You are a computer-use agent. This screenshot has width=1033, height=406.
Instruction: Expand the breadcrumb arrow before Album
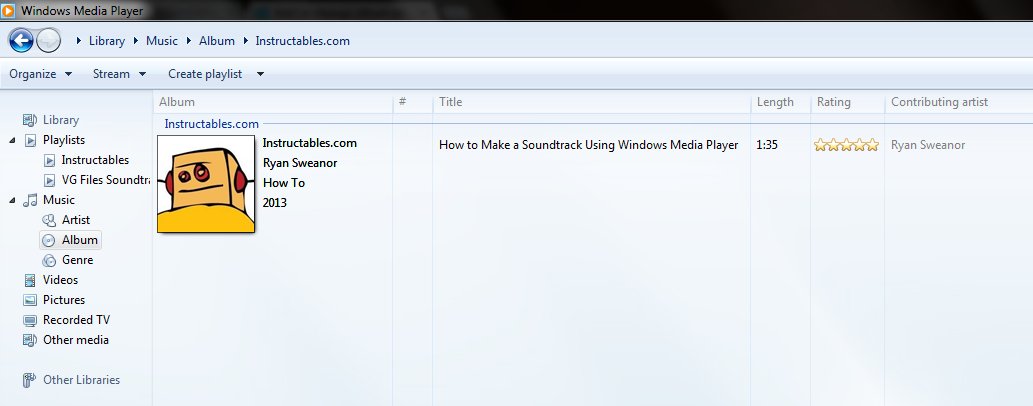[x=189, y=41]
